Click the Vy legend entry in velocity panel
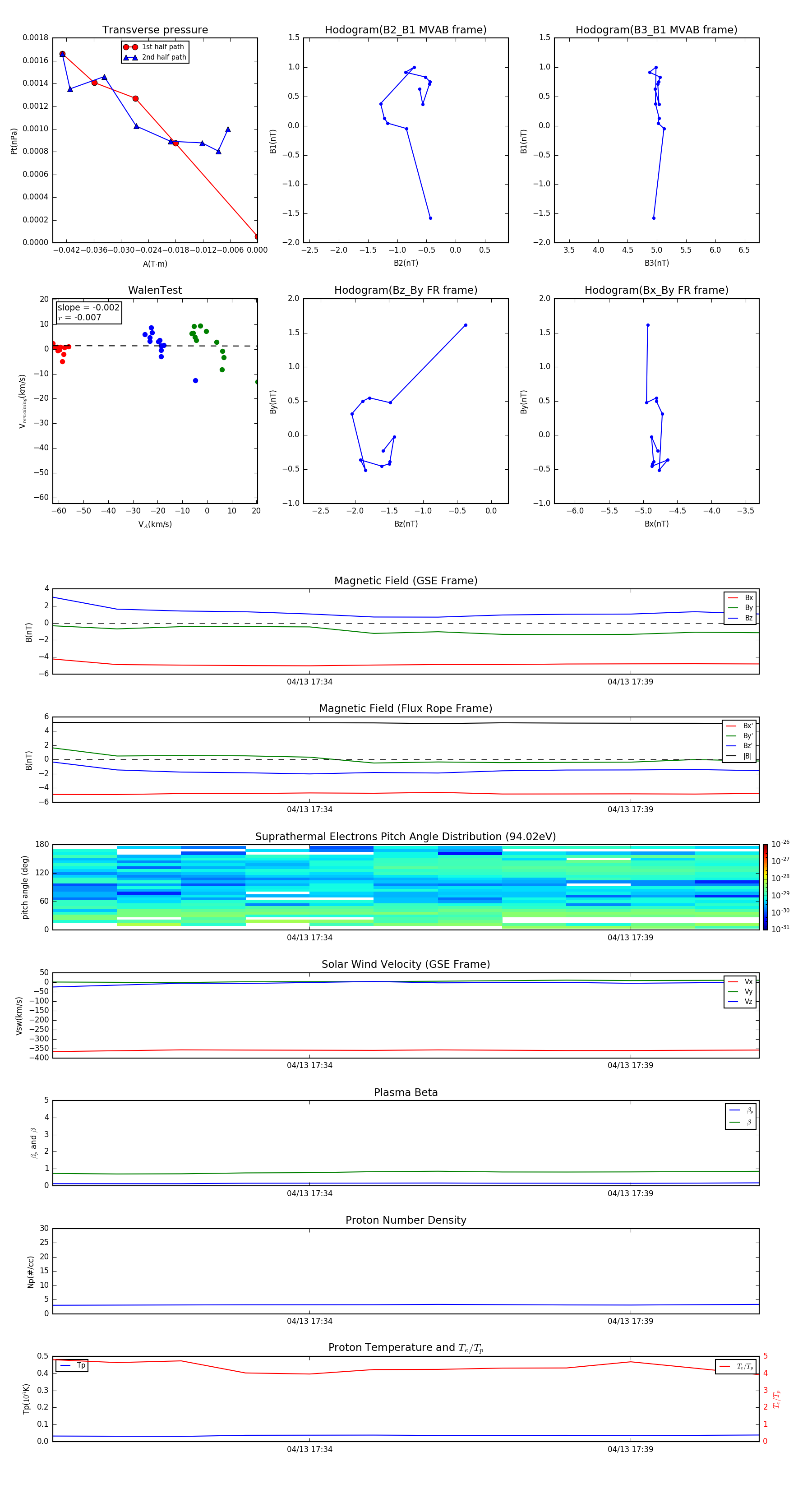The height and width of the screenshot is (1489, 812). pyautogui.click(x=740, y=991)
